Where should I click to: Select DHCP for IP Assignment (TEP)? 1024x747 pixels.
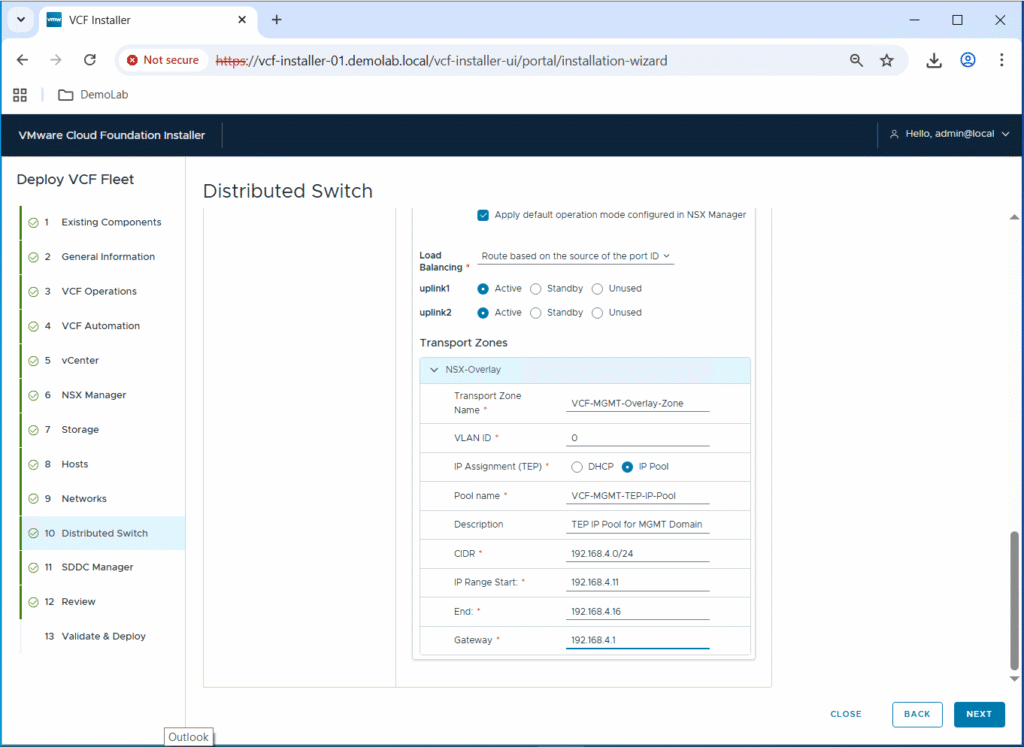click(x=577, y=467)
